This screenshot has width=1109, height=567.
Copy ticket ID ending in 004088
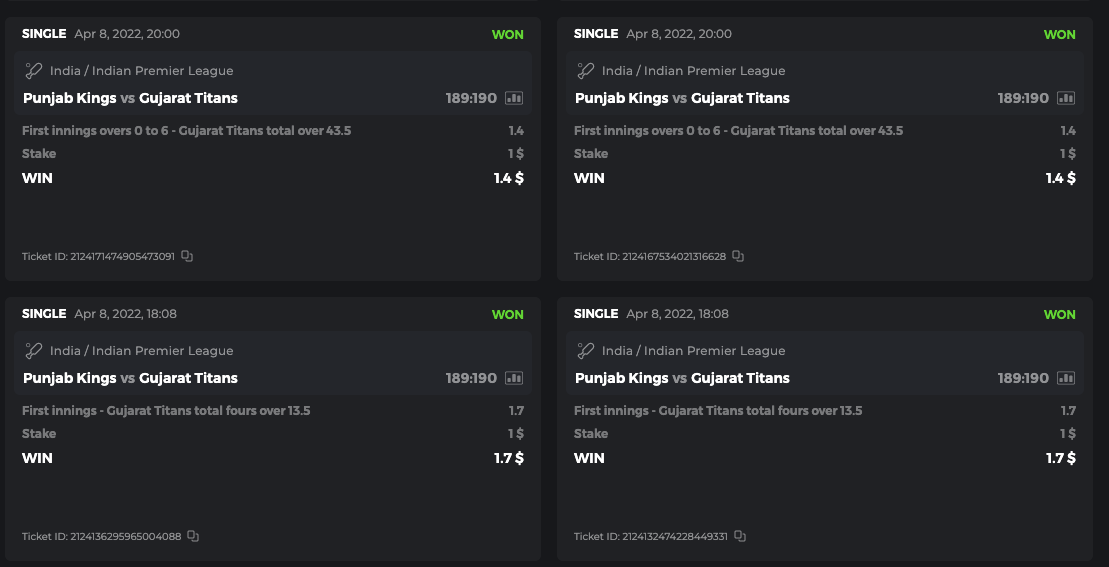pos(193,537)
